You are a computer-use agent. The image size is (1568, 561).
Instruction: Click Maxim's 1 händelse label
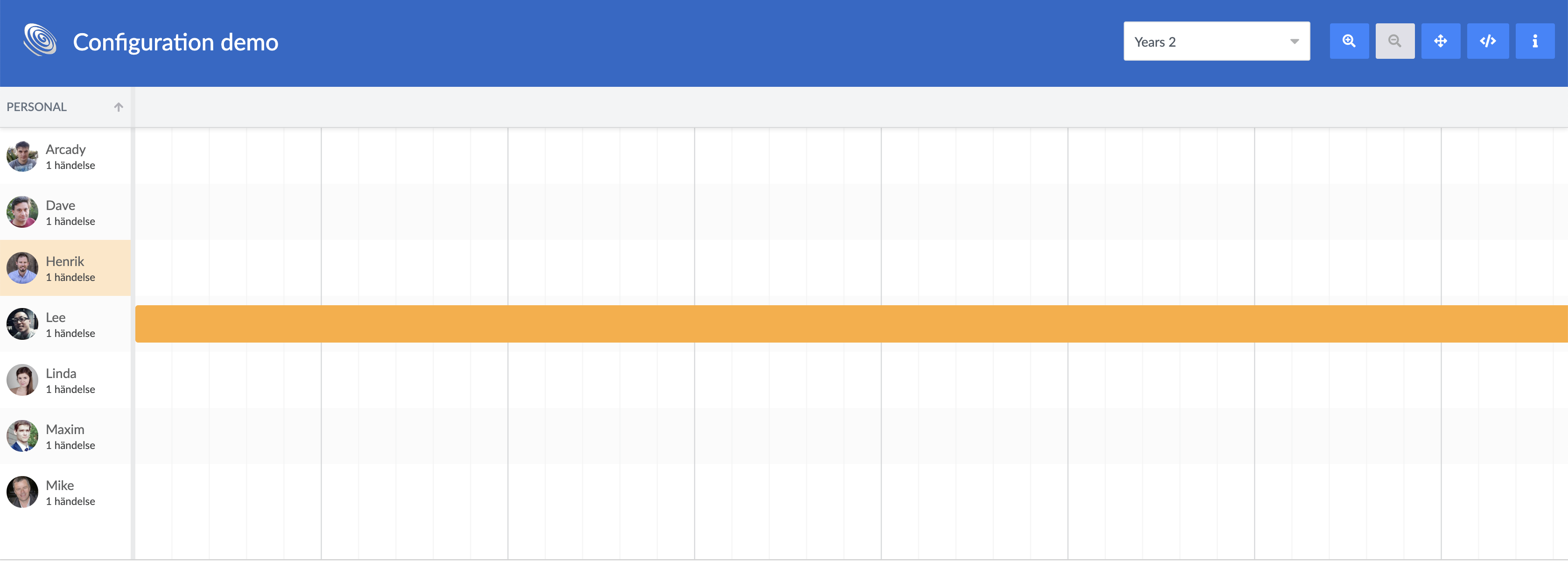(70, 445)
